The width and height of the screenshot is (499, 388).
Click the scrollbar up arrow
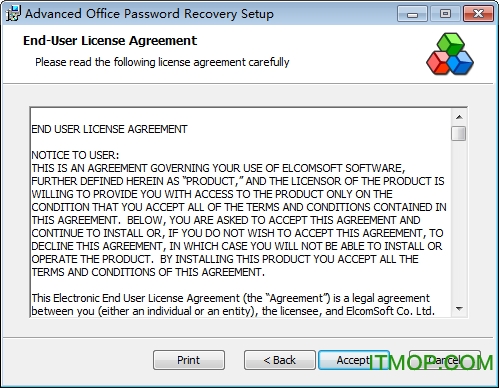tap(459, 117)
